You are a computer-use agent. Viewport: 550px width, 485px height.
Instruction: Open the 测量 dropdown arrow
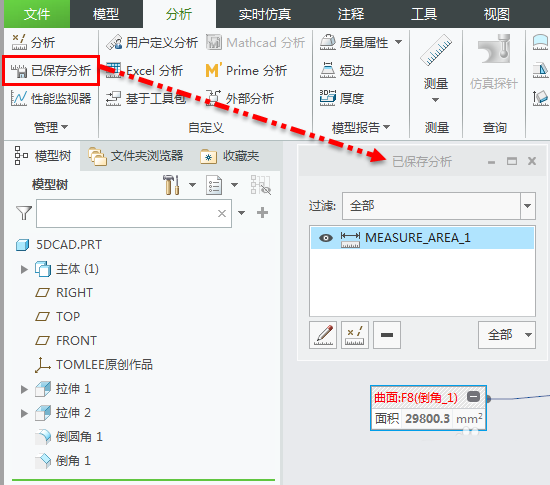coord(435,100)
